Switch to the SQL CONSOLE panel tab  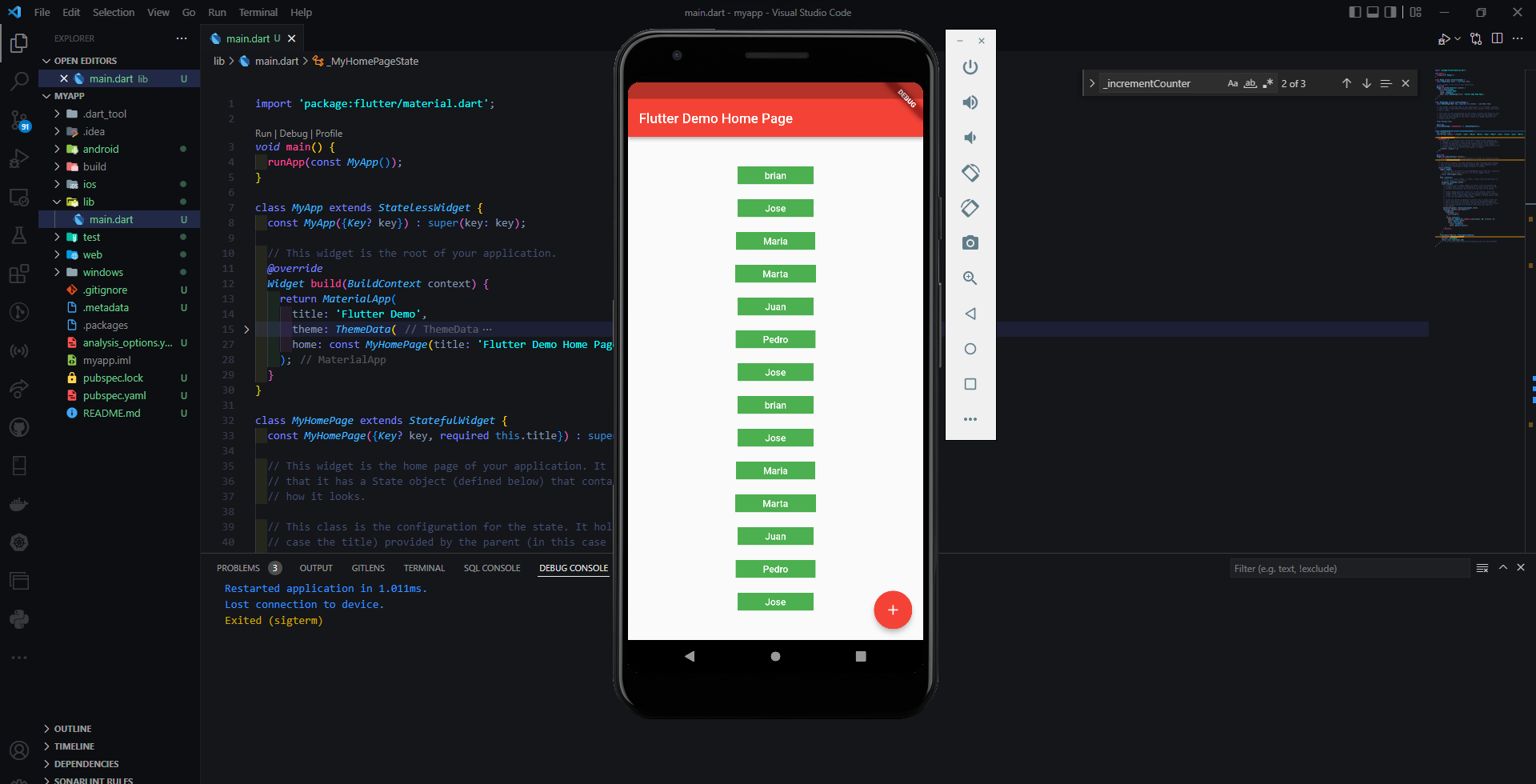click(x=492, y=568)
